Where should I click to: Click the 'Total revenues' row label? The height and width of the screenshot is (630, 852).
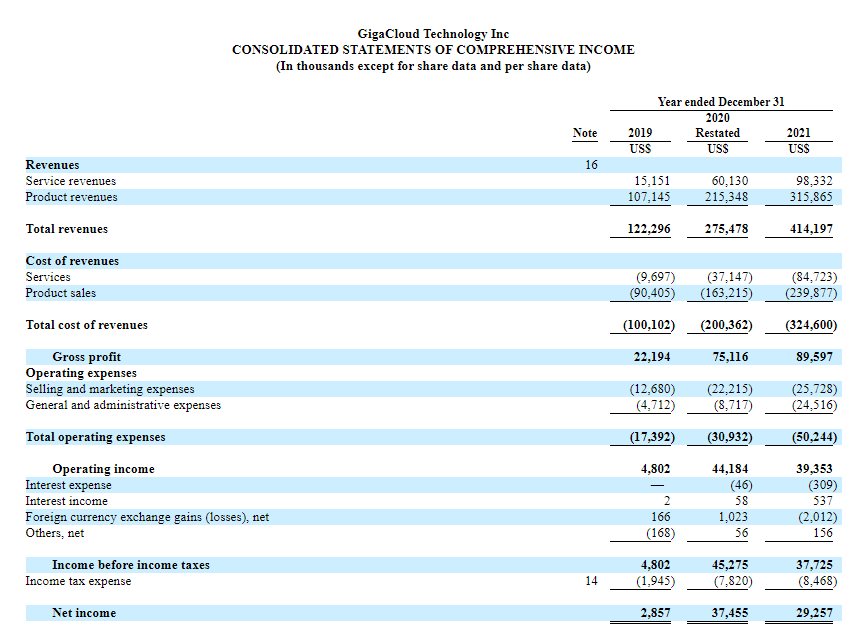tap(67, 229)
